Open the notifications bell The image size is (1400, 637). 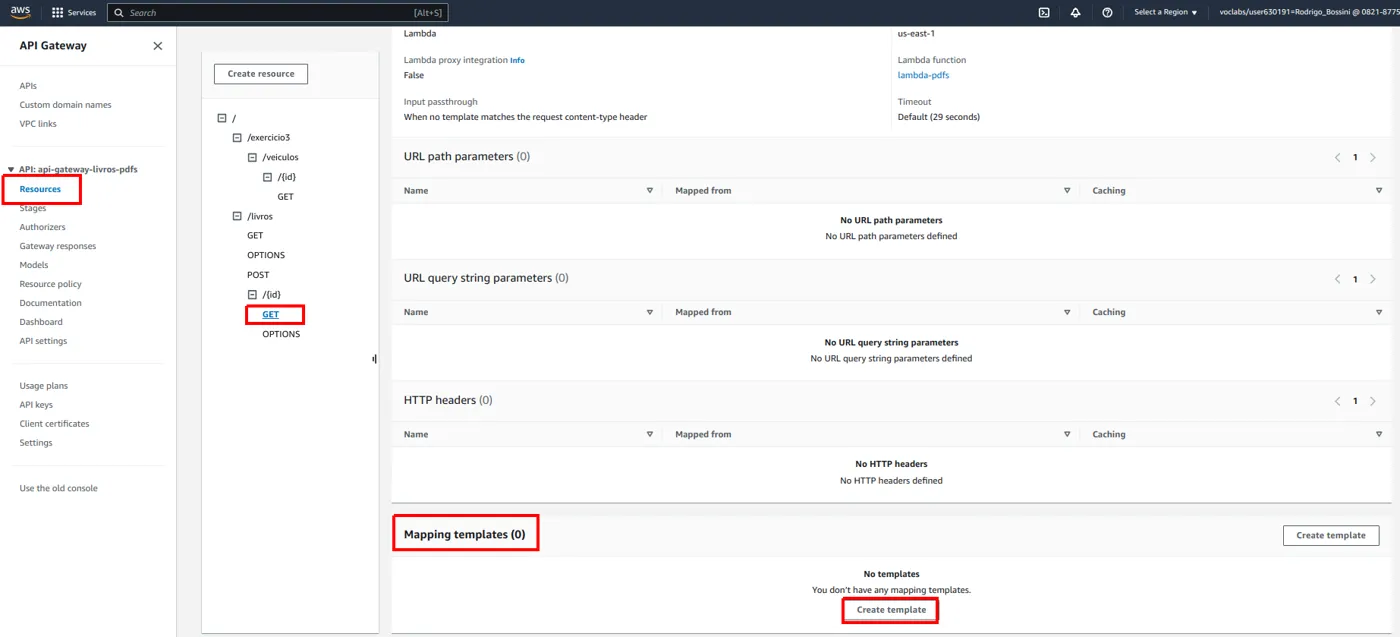[x=1075, y=13]
